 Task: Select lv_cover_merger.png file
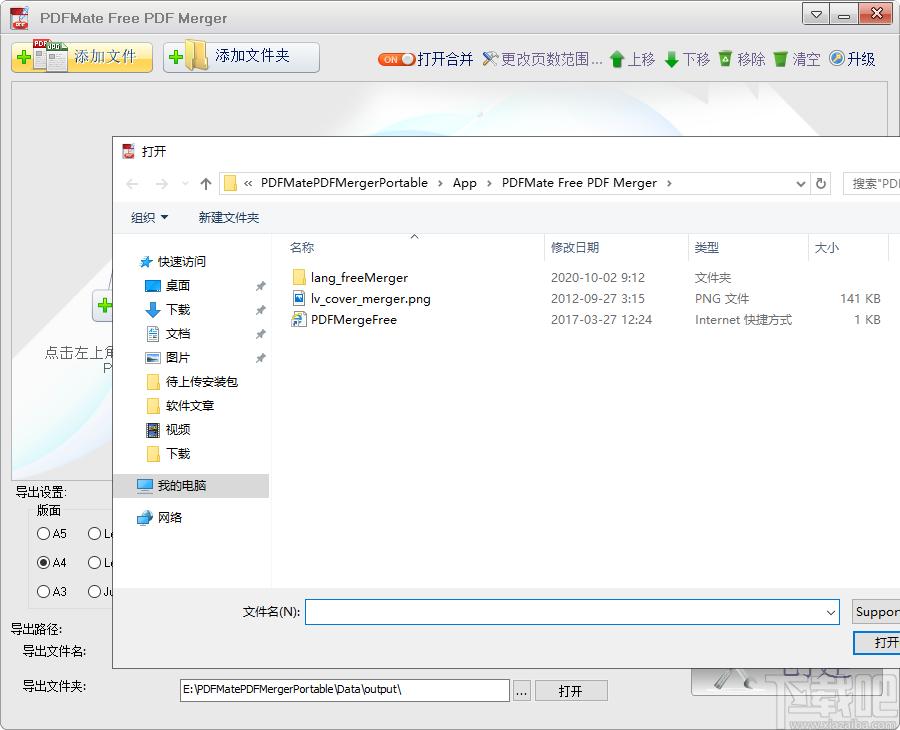(x=362, y=298)
